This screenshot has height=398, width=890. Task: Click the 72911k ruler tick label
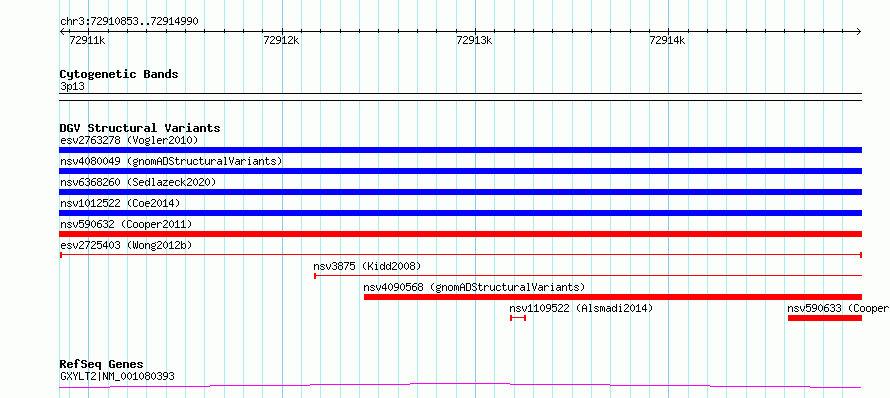tap(87, 41)
